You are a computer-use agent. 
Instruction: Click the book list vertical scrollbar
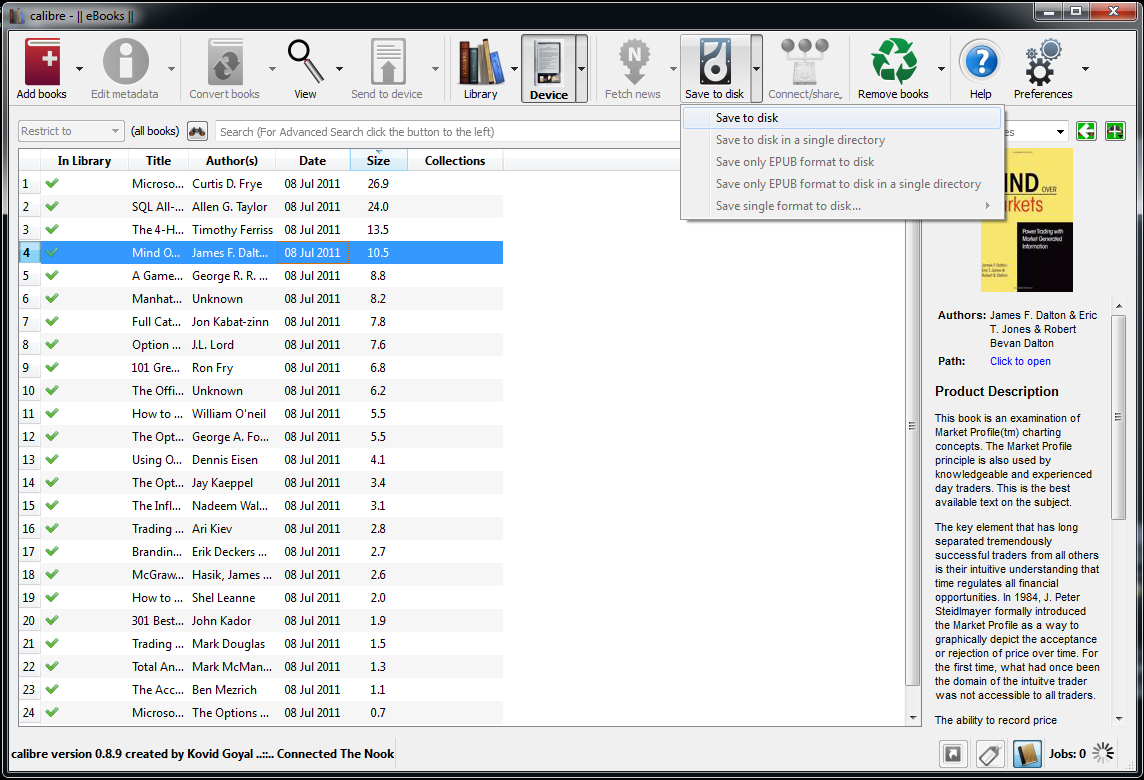click(913, 452)
